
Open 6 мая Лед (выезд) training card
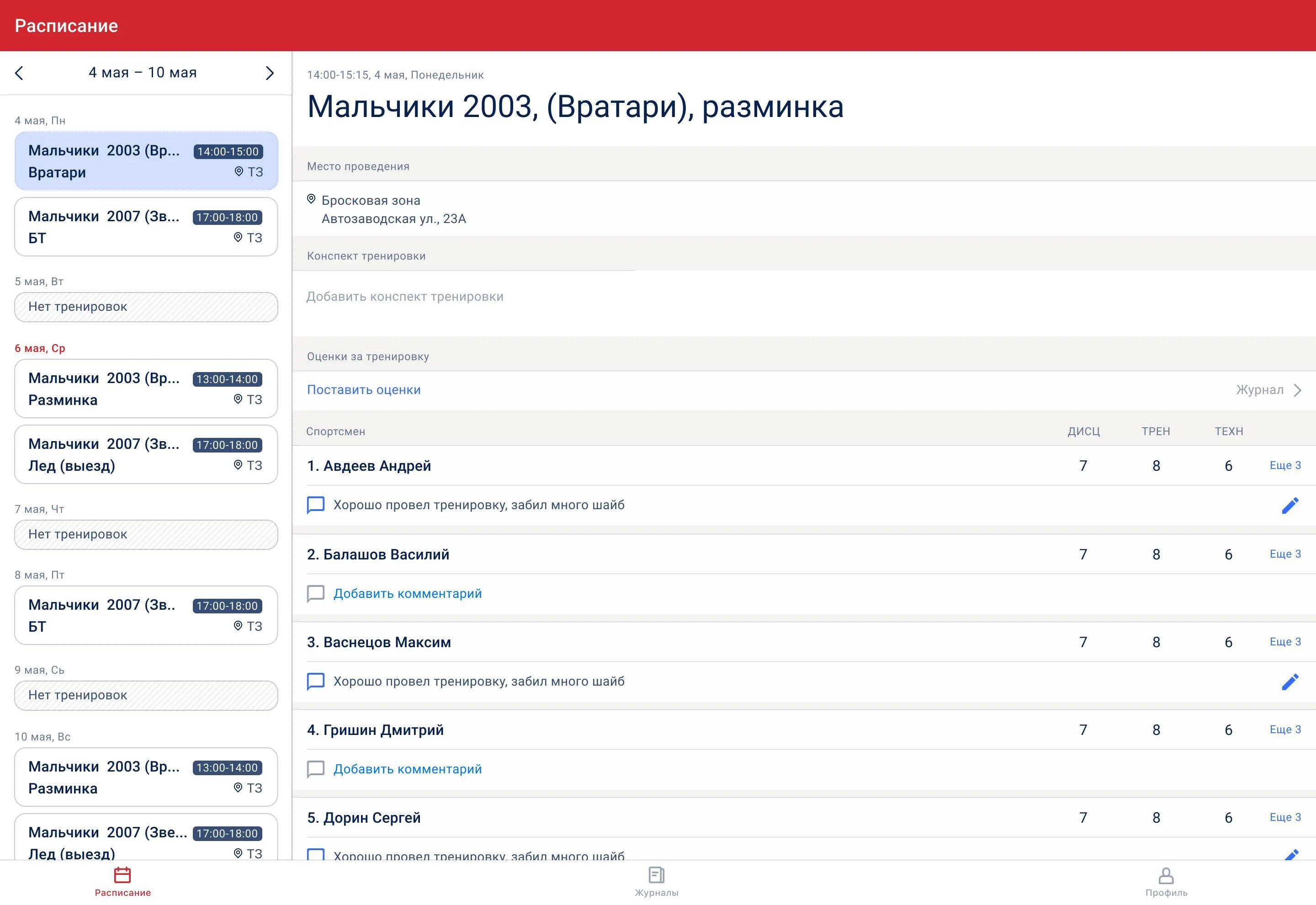[x=146, y=455]
